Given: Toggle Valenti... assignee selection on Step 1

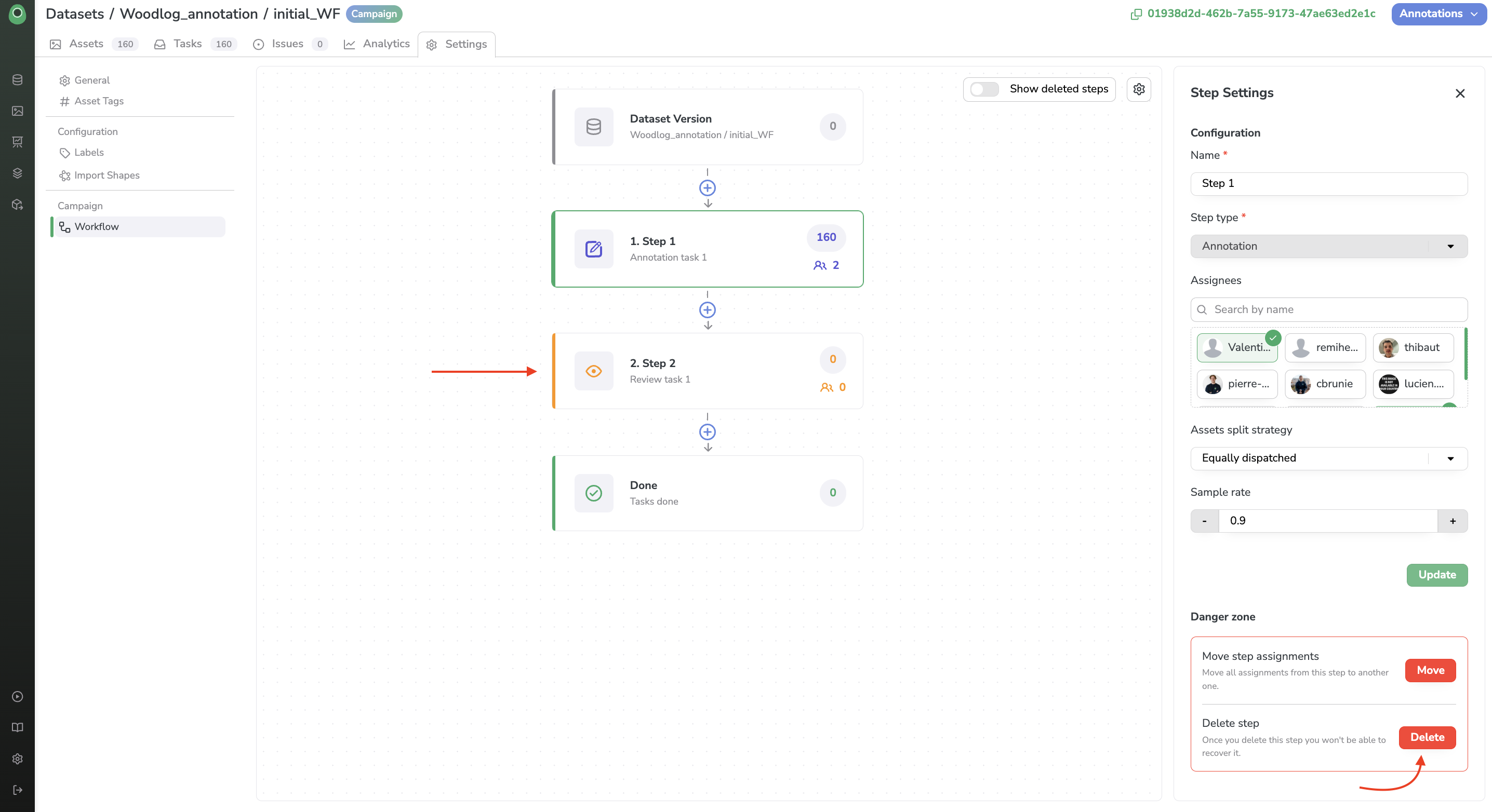Looking at the screenshot, I should point(1237,347).
